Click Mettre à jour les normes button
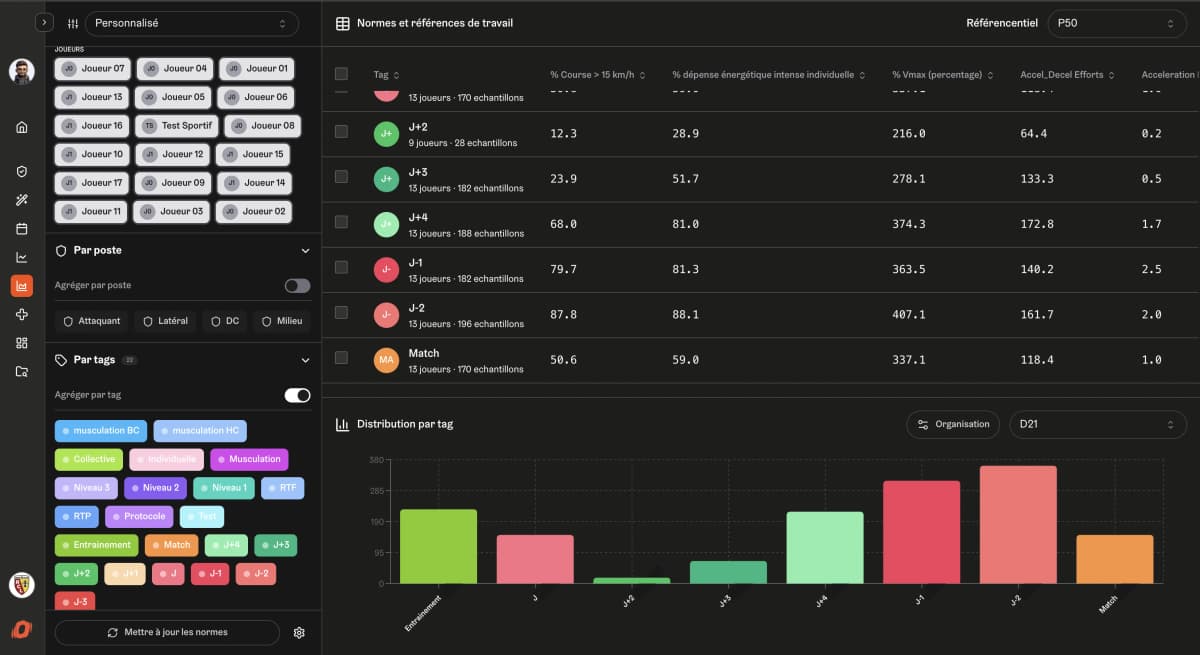The image size is (1200, 655). (x=167, y=633)
